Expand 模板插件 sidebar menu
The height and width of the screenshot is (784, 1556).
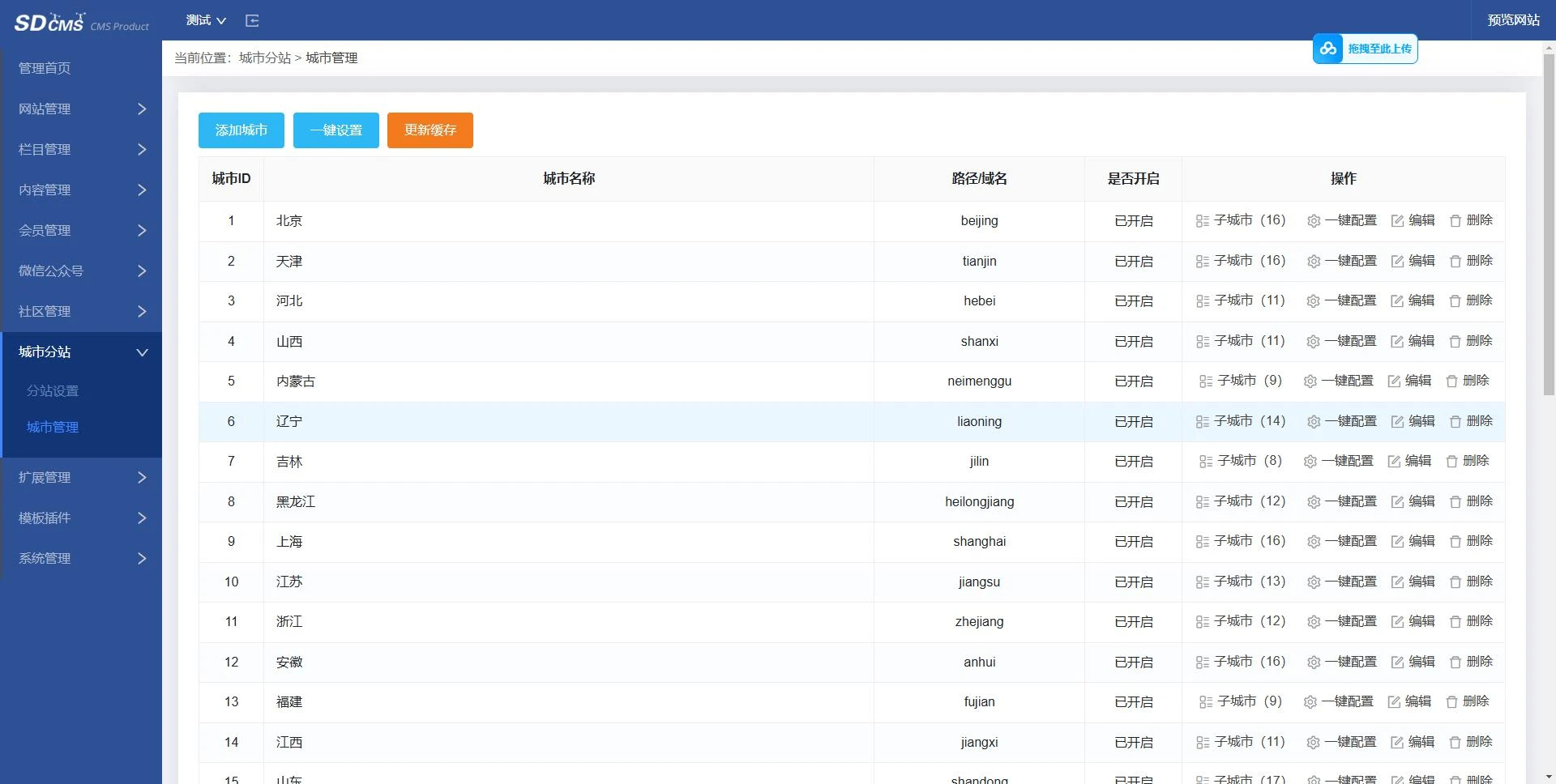click(81, 518)
